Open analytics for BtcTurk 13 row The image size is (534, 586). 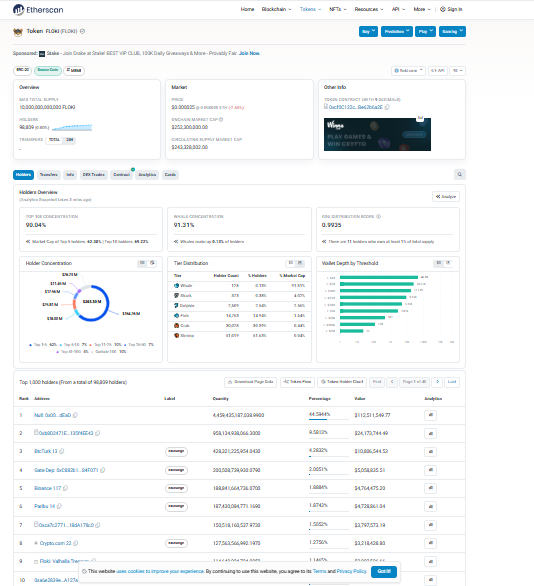(x=430, y=451)
